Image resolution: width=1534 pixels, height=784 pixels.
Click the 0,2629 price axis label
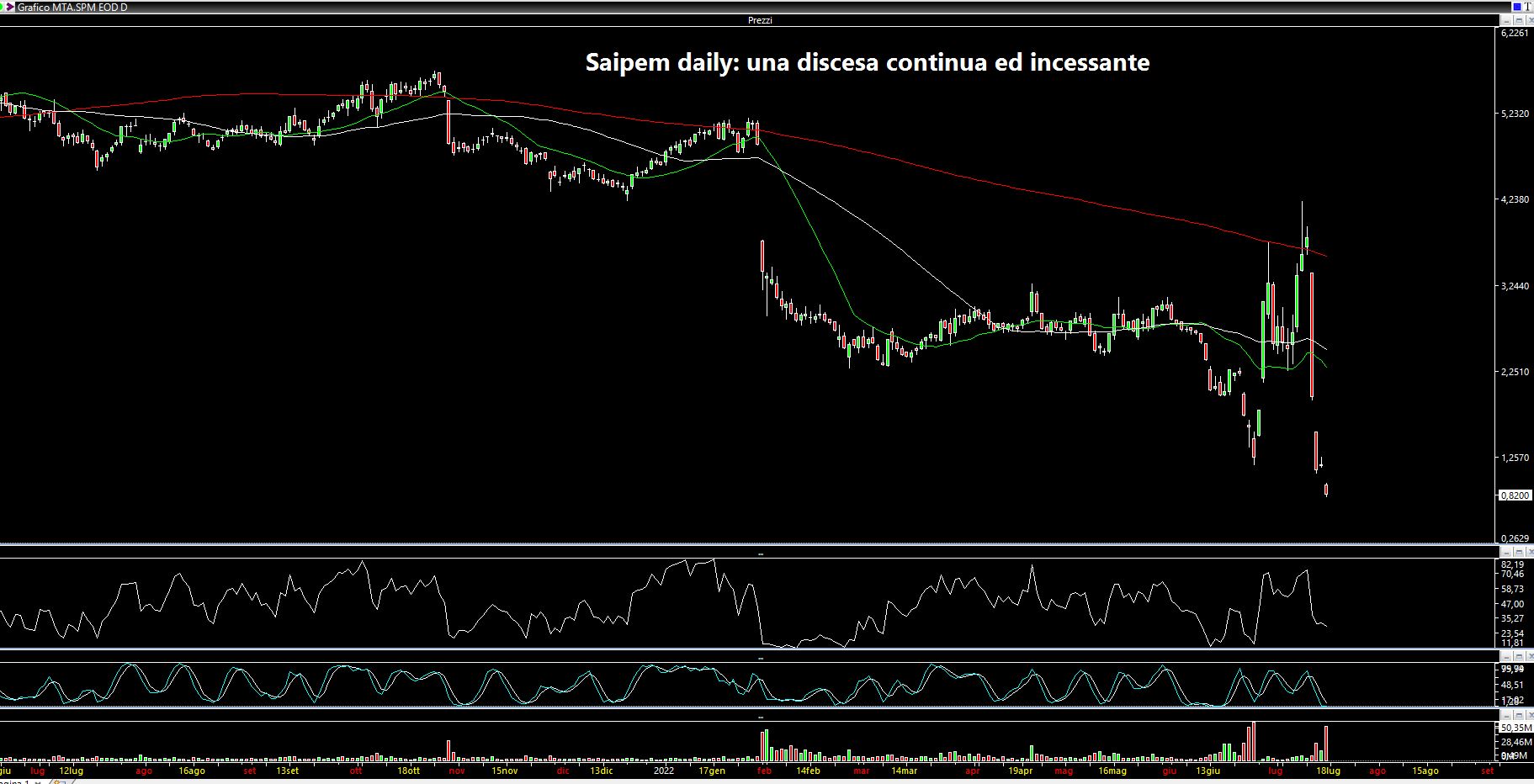[x=1515, y=538]
